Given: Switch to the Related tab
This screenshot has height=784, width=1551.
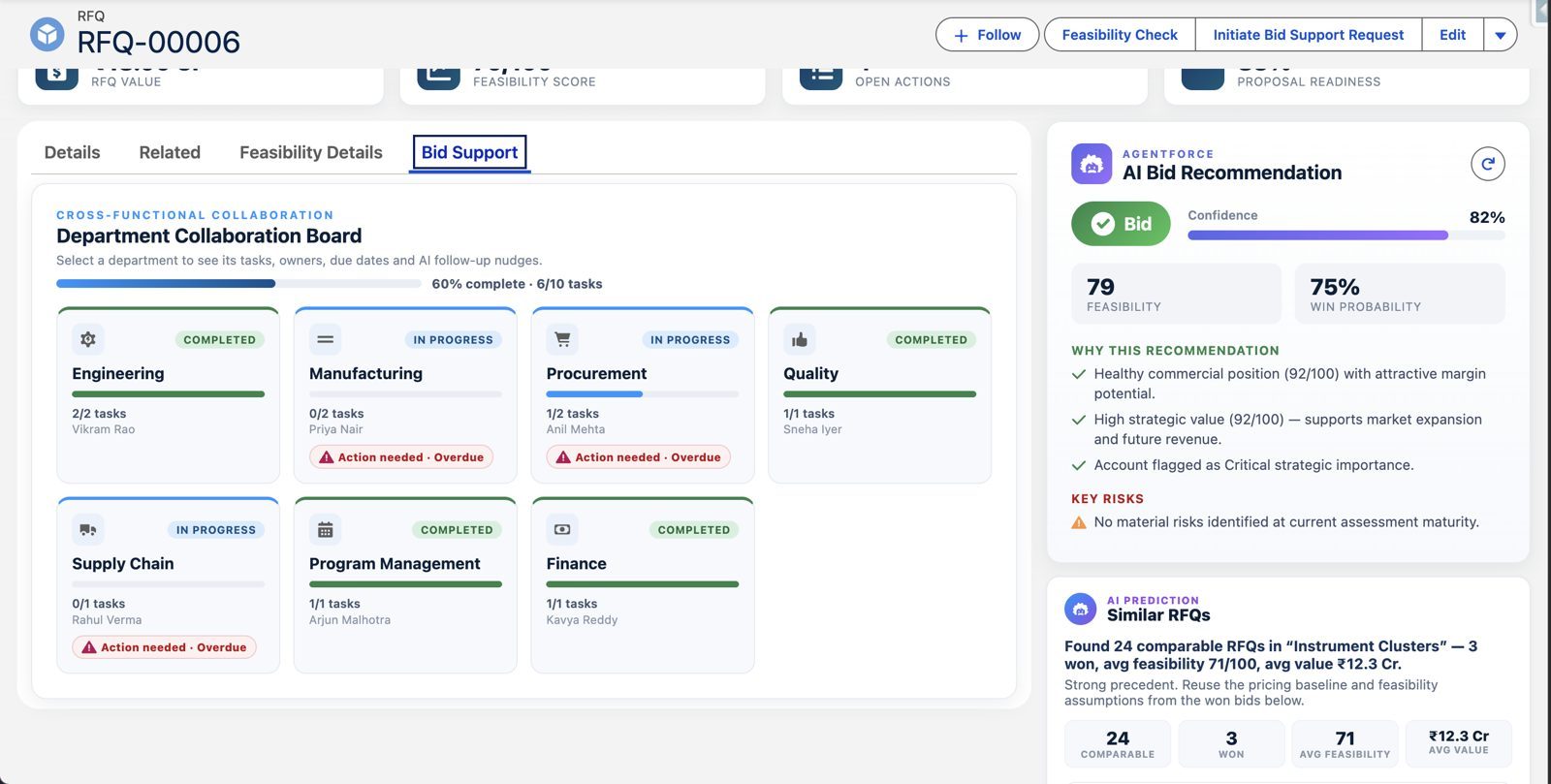Looking at the screenshot, I should tap(170, 152).
